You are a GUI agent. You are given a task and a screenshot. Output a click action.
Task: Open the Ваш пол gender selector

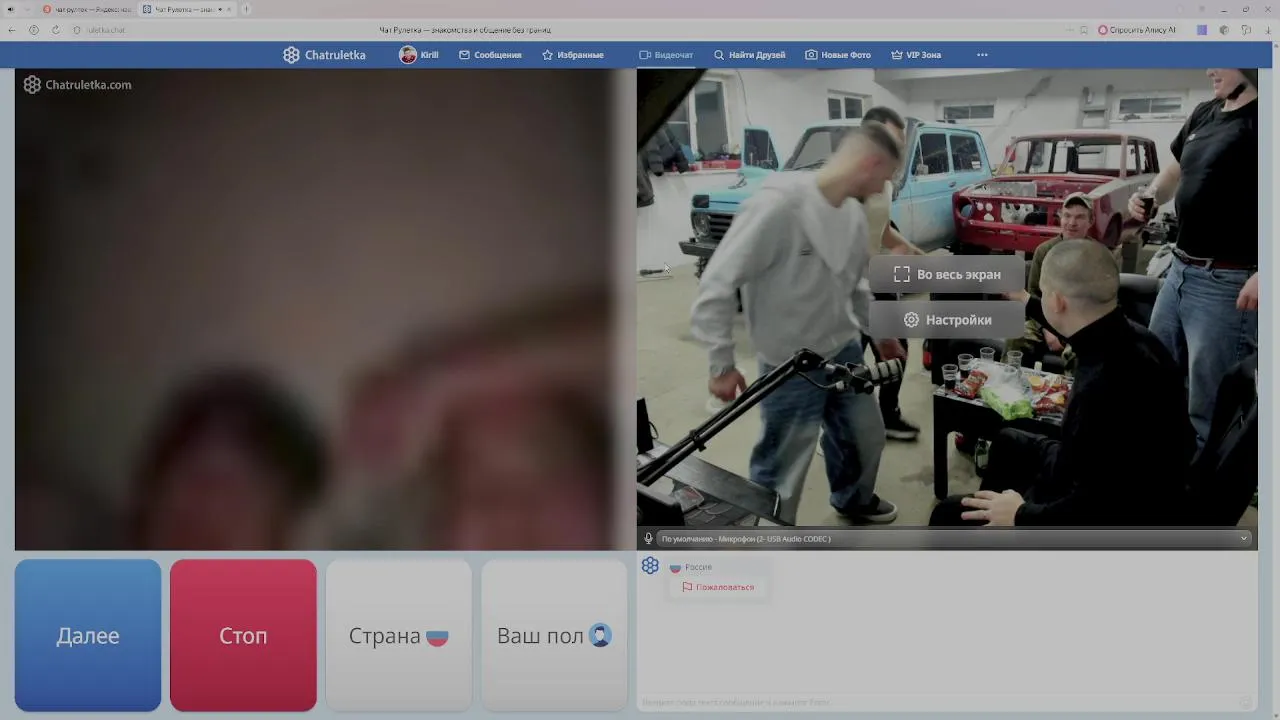554,635
